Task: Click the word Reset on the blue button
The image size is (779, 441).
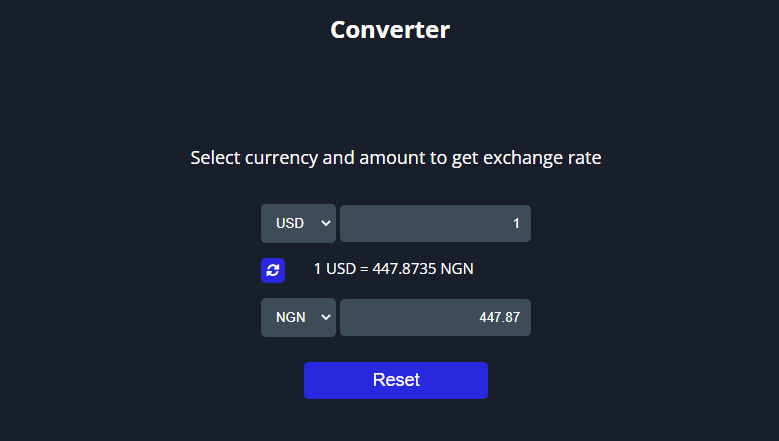Action: (396, 380)
